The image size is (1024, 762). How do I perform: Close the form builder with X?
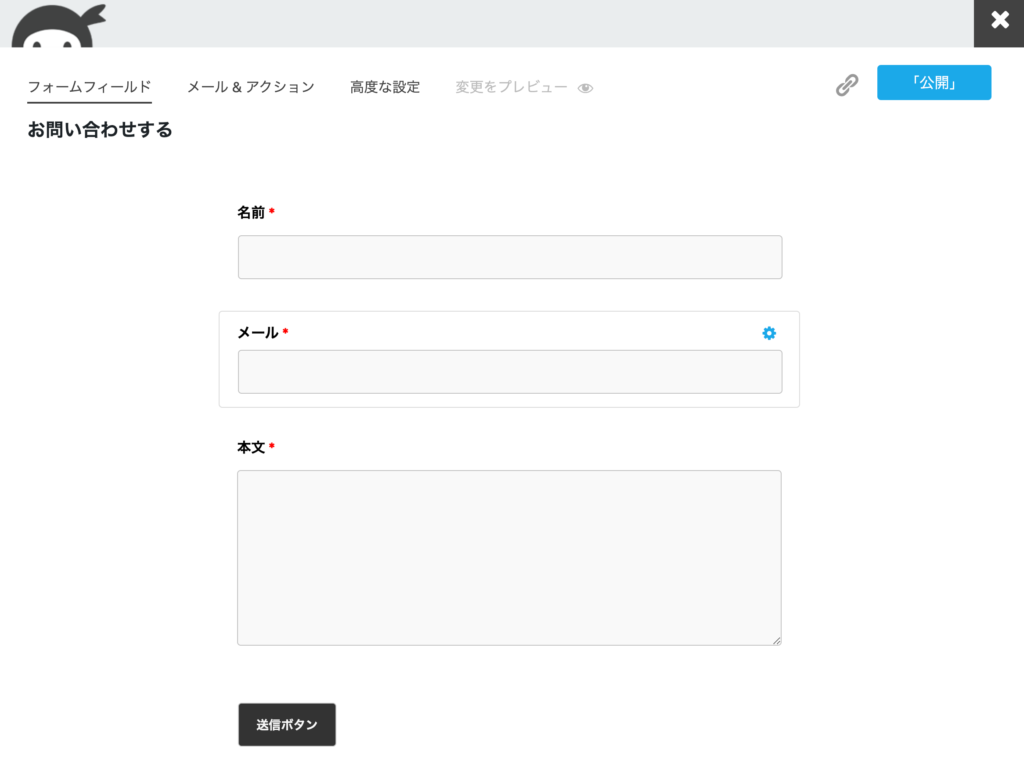click(x=999, y=20)
